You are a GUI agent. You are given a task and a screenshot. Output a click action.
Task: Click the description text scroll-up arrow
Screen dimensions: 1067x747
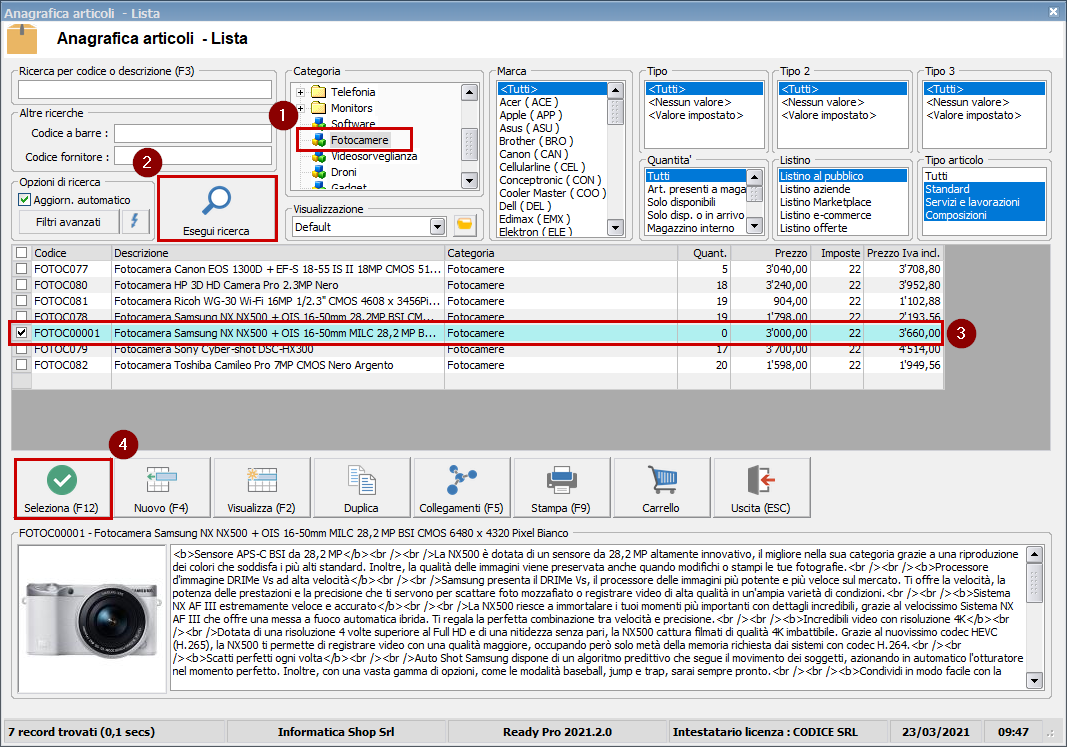tap(1034, 554)
